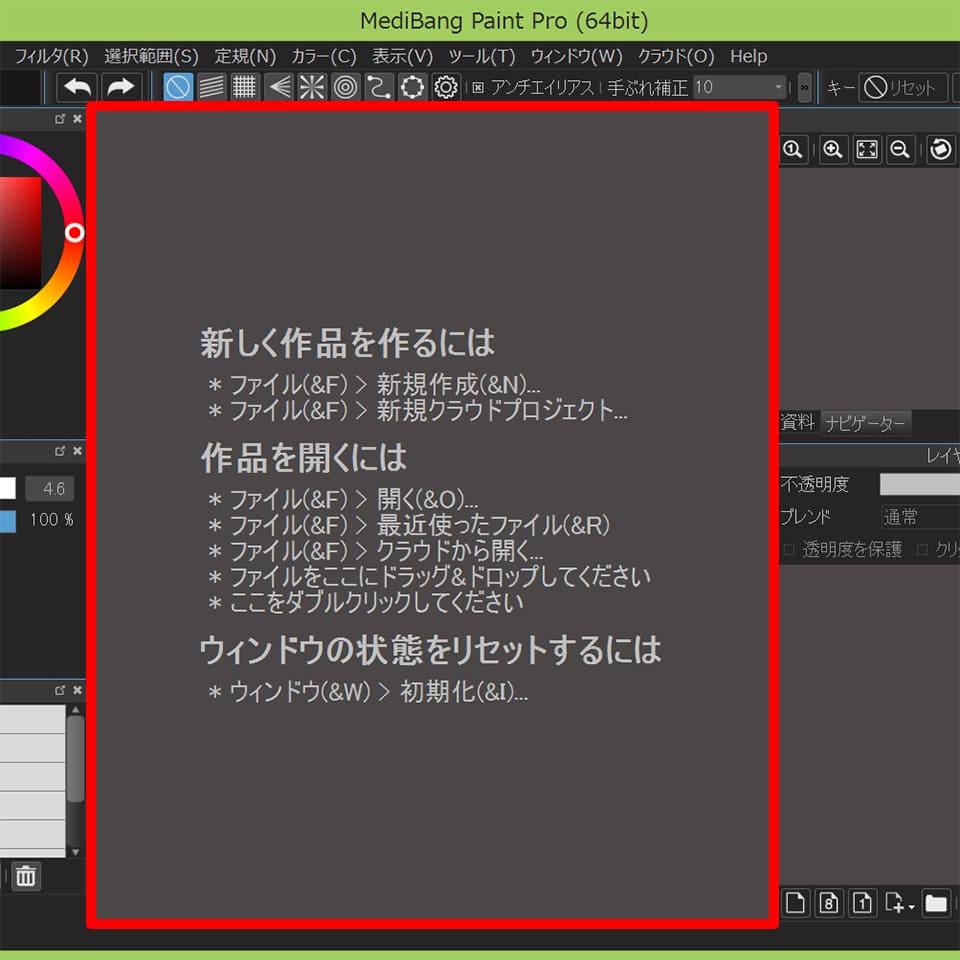Image resolution: width=960 pixels, height=960 pixels.
Task: Click the 新規作成(&N)... hint line
Action: point(374,384)
